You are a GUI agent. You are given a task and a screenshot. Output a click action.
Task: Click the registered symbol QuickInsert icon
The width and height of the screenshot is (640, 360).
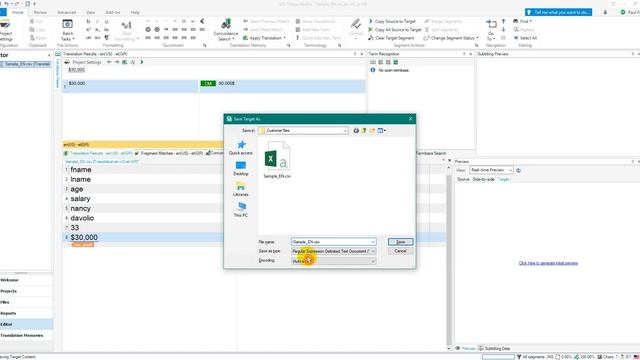click(x=157, y=30)
